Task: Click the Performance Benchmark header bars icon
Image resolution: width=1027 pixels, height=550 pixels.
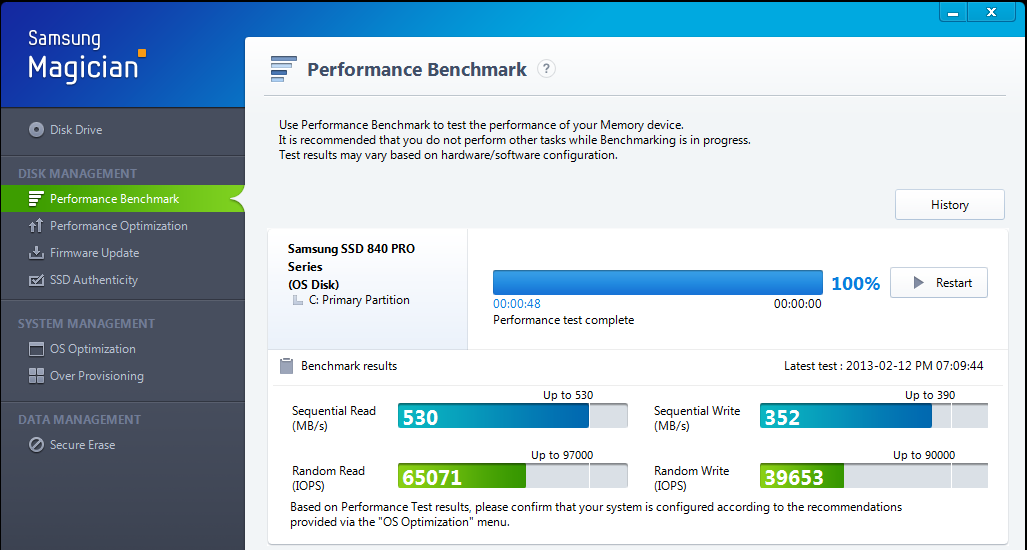Action: click(x=284, y=69)
